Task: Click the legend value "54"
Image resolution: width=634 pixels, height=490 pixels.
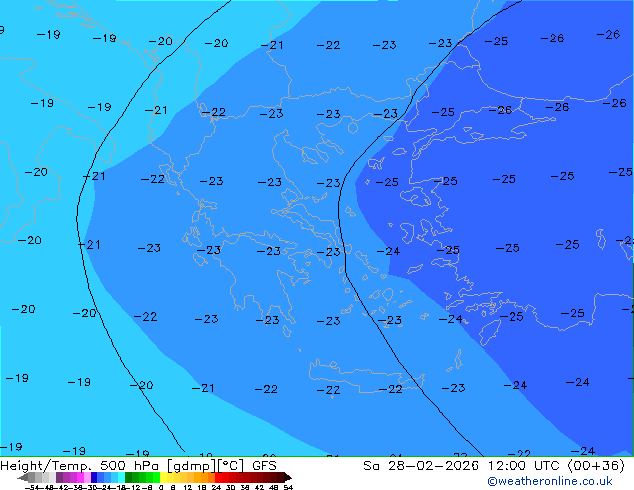Action: pos(288,487)
